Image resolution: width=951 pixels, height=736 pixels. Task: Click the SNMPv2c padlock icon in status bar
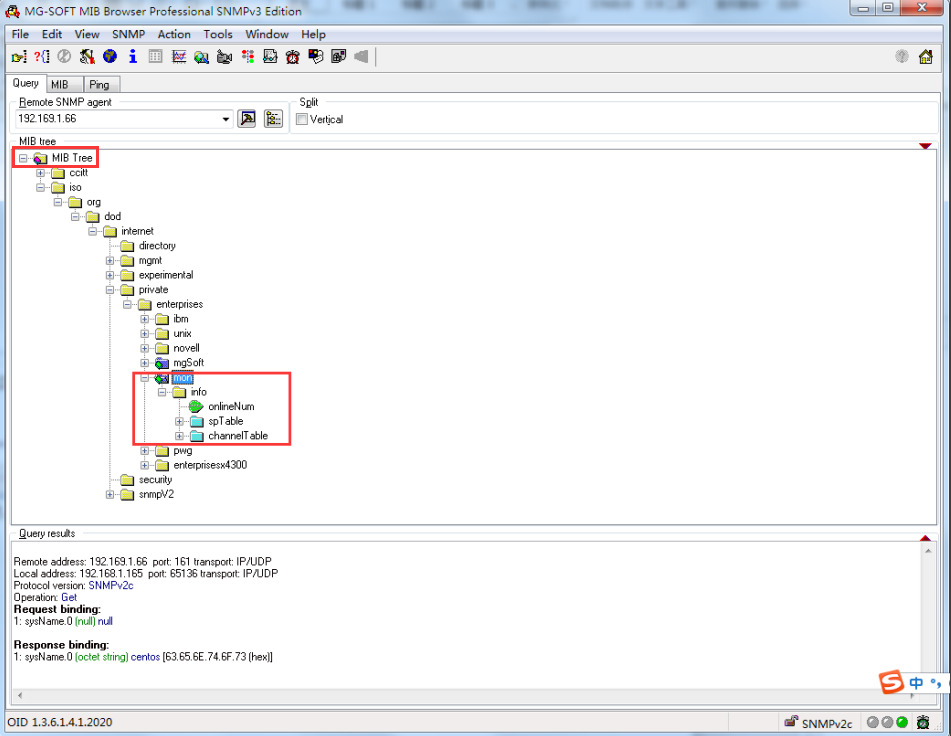point(791,721)
